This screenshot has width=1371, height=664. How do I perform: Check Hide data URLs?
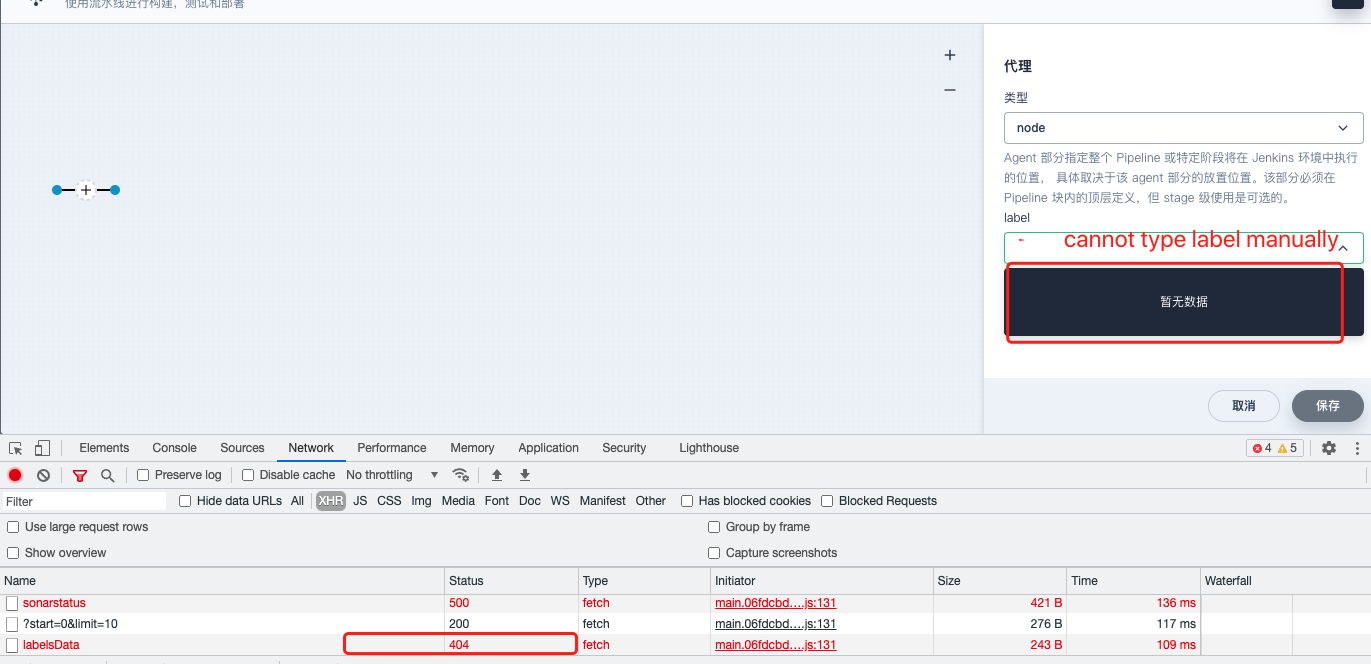click(x=185, y=501)
